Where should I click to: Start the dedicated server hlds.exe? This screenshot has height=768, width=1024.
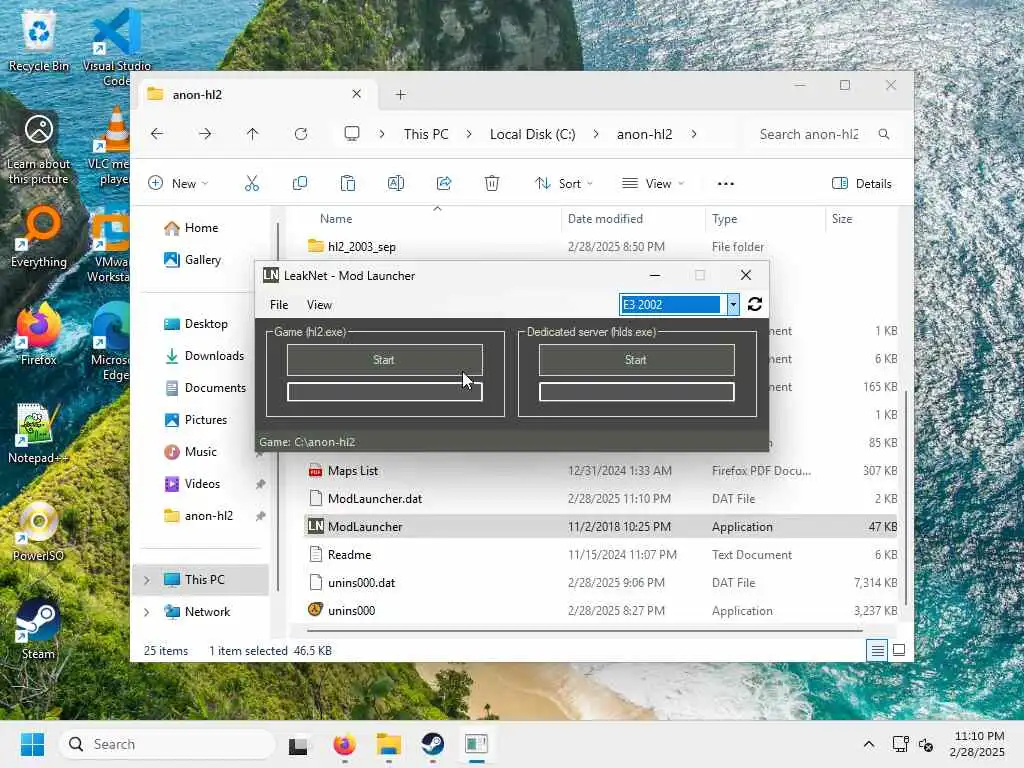636,360
